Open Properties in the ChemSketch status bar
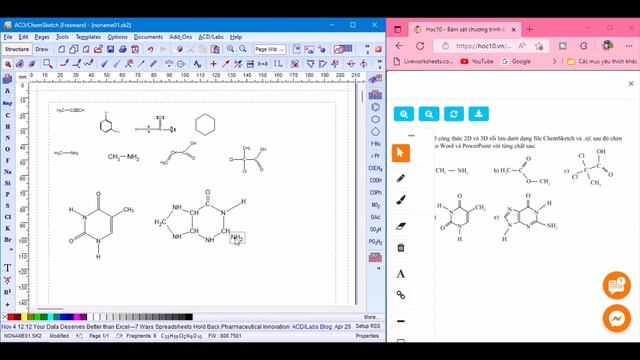The image size is (640, 360). click(x=367, y=336)
